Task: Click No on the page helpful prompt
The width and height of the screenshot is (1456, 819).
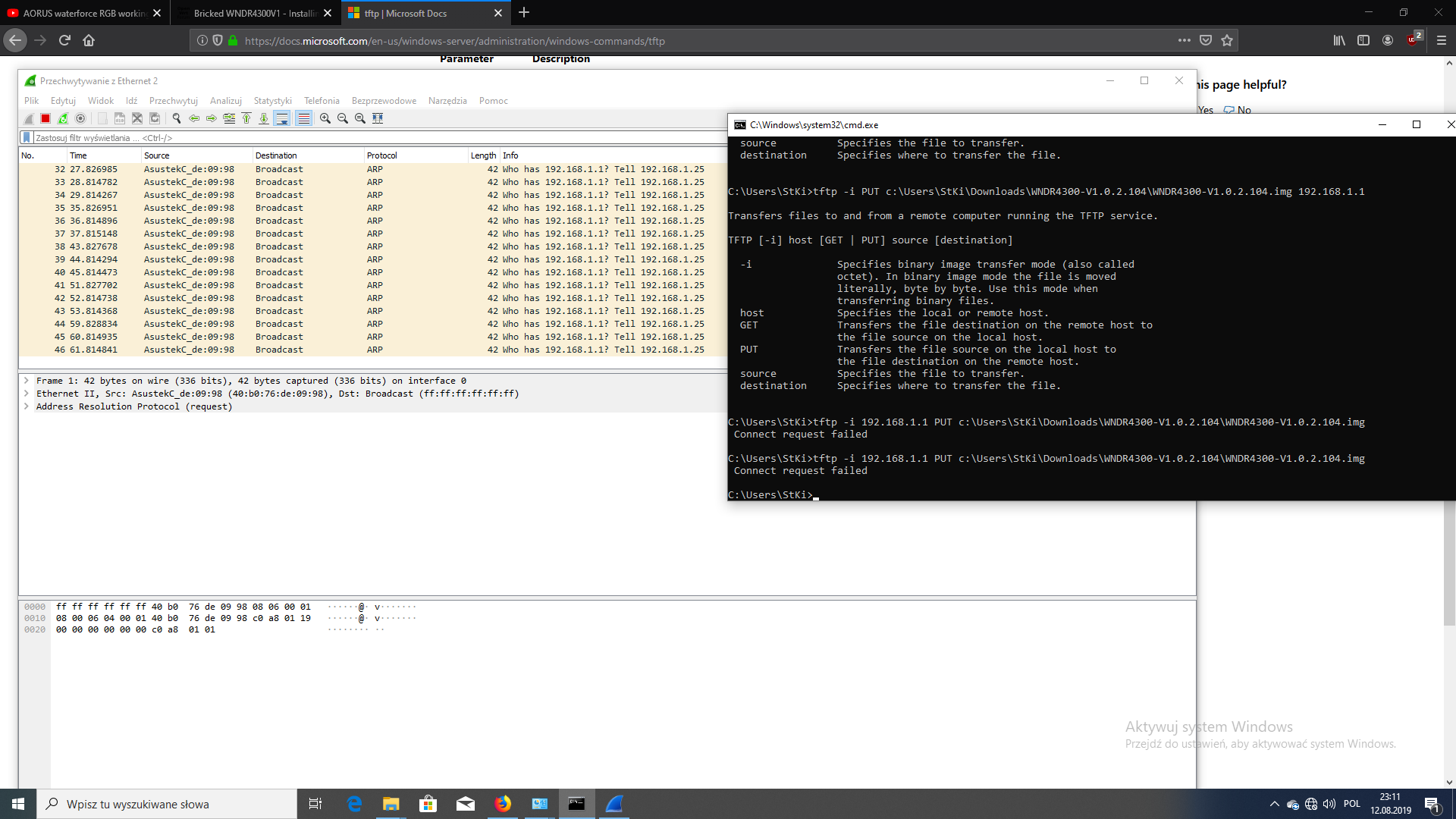Action: tap(1238, 110)
